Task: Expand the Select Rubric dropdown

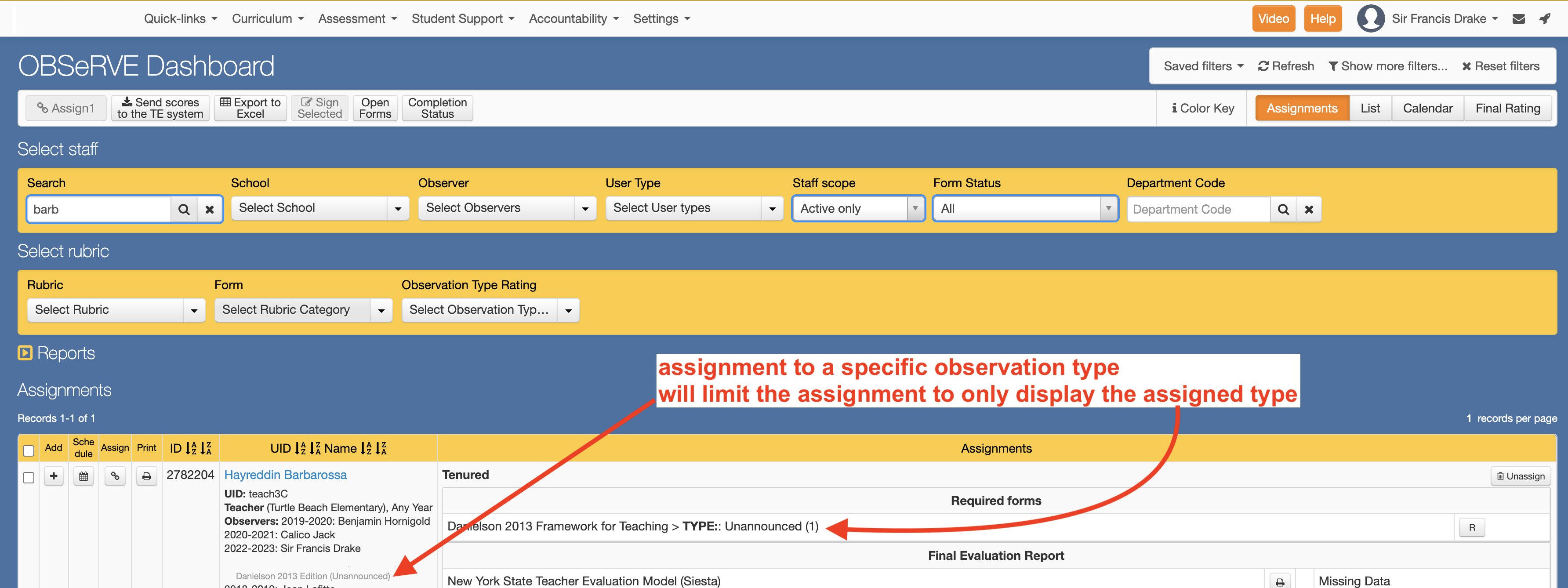Action: pyautogui.click(x=116, y=310)
